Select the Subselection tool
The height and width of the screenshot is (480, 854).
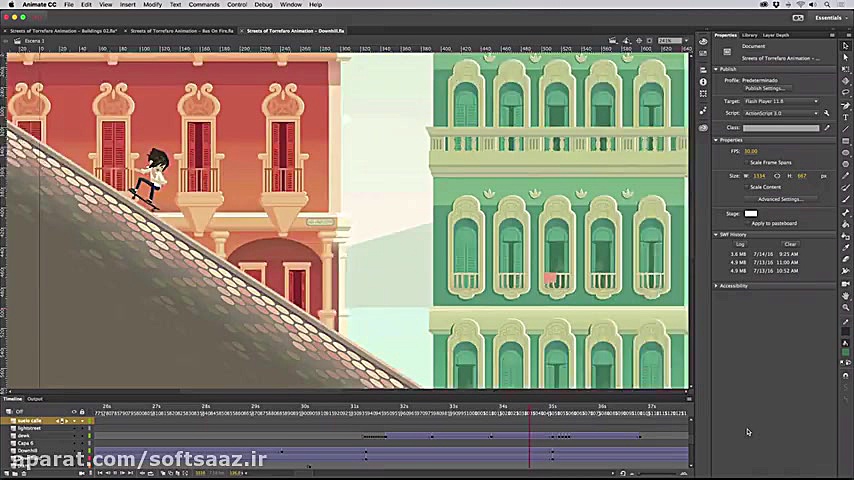845,58
